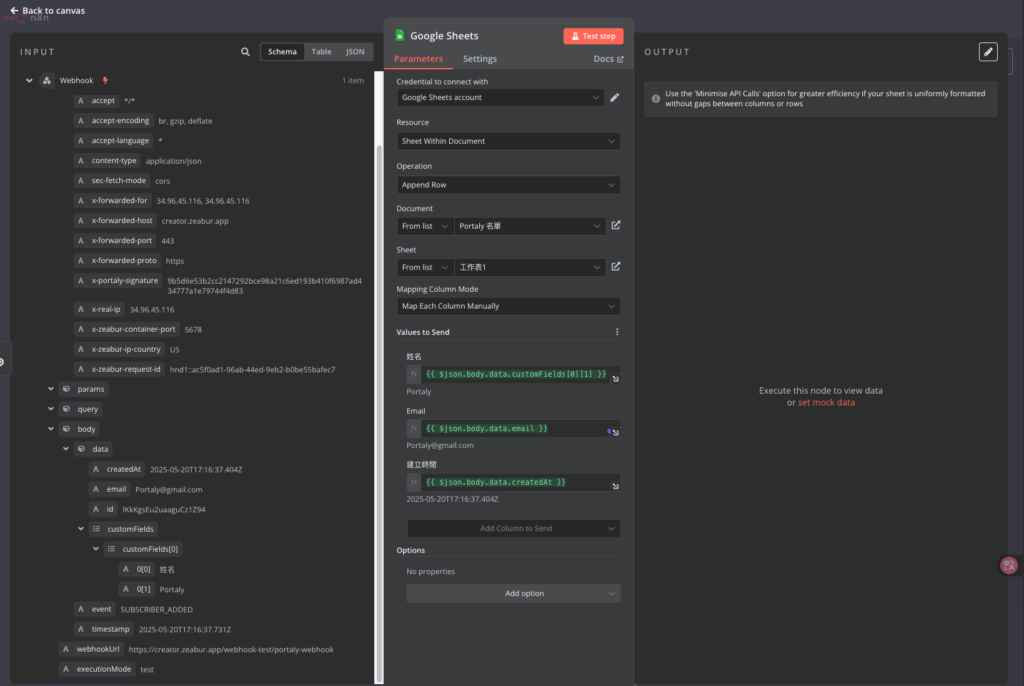Expand the Email expression editor icon
This screenshot has height=686, width=1024.
615,433
